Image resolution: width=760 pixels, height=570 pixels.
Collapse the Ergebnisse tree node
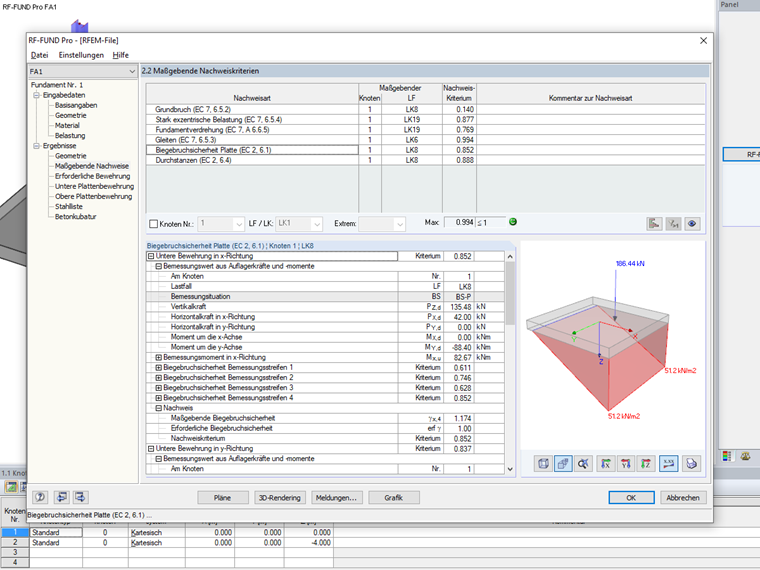[x=36, y=145]
